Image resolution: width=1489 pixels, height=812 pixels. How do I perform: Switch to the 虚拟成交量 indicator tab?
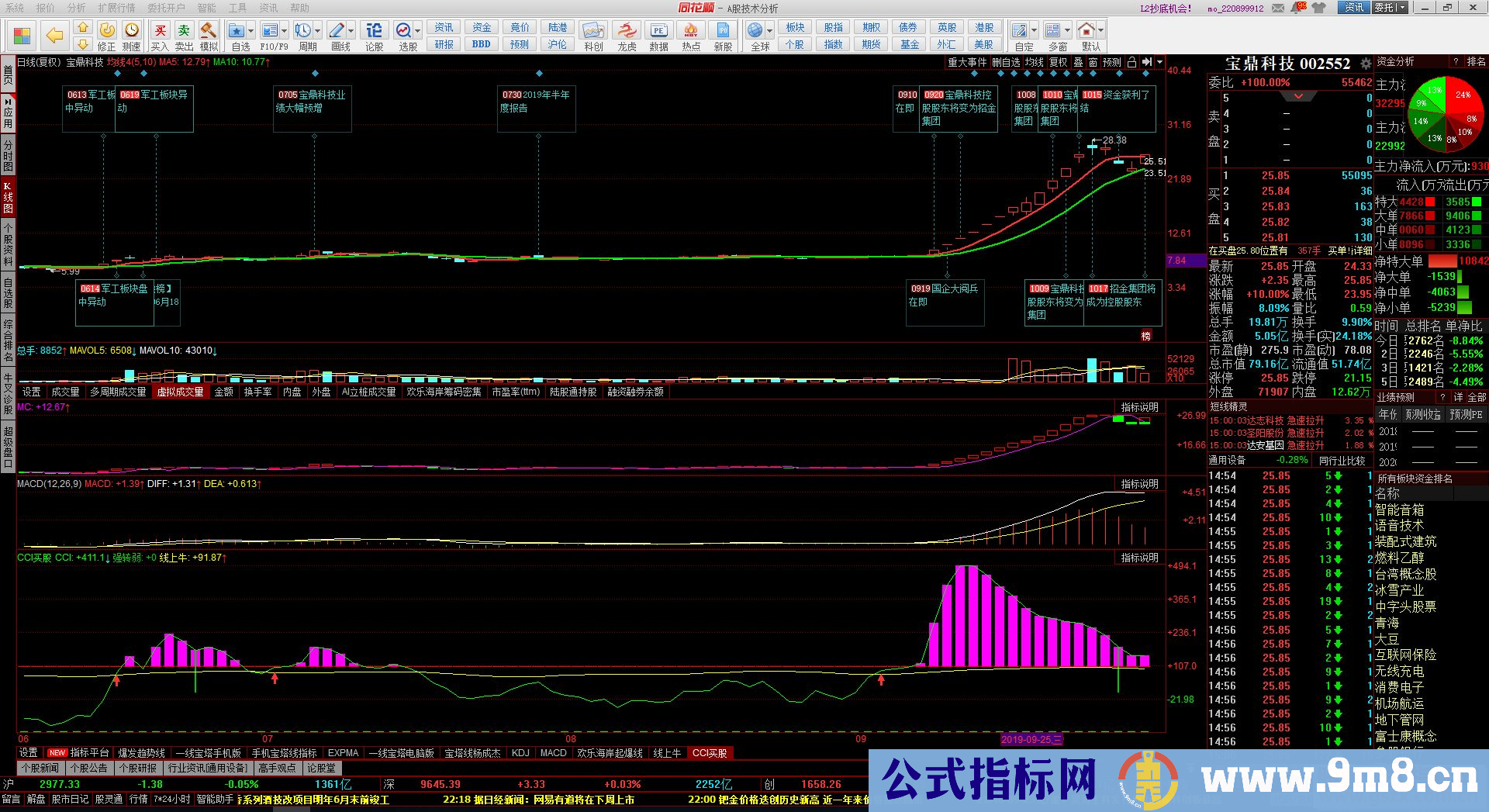coord(181,392)
